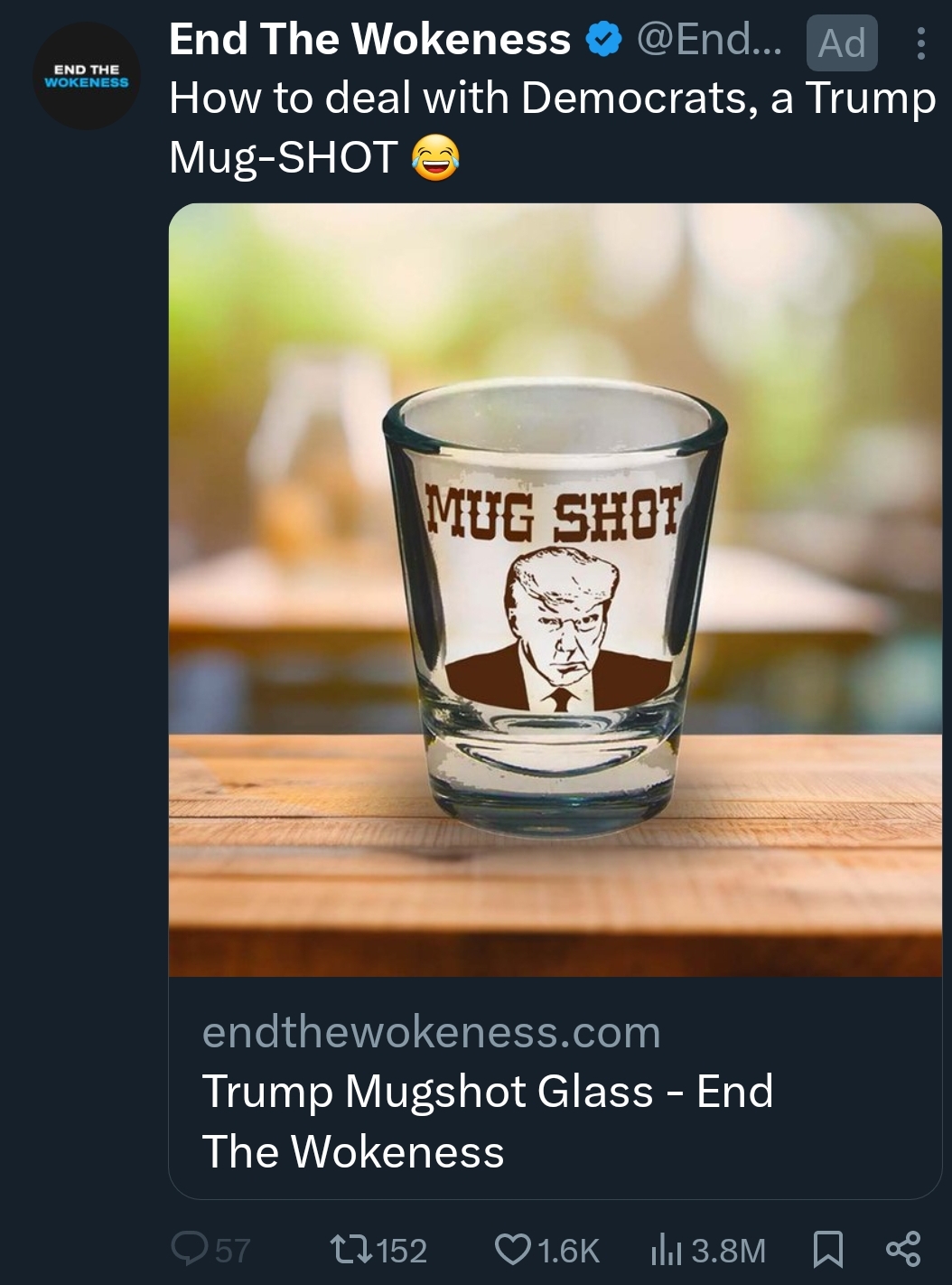Click the 3.8M views count
Image resolution: width=952 pixels, height=1285 pixels.
point(728,1251)
